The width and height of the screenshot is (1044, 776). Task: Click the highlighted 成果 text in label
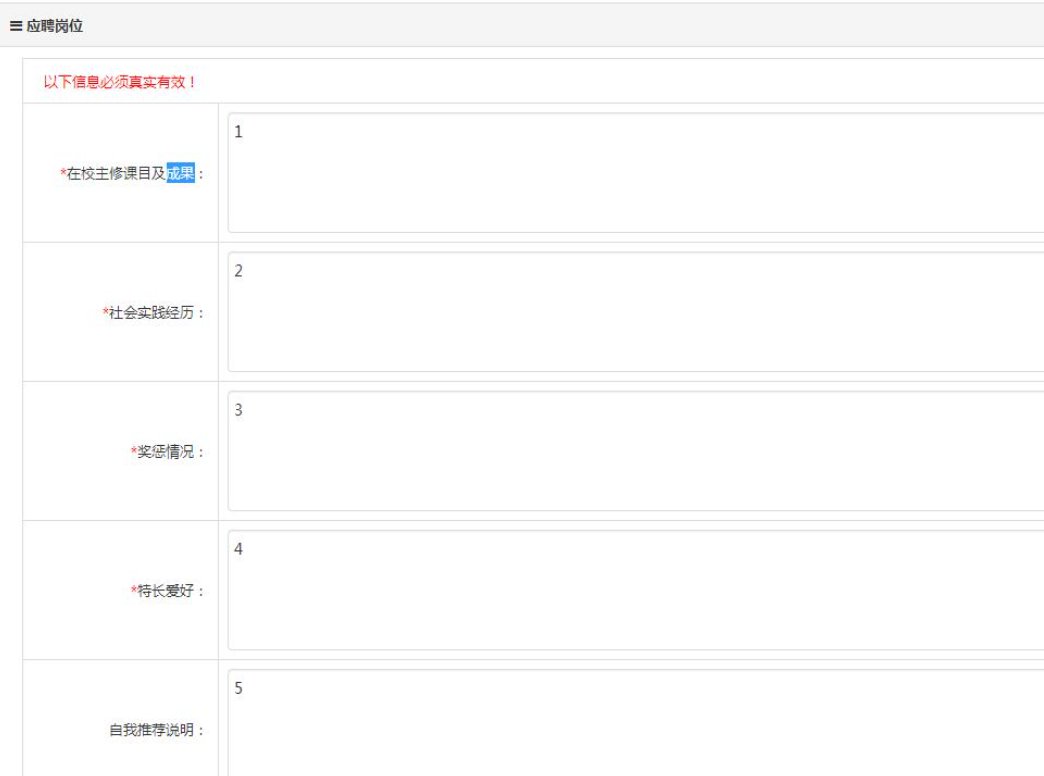180,174
